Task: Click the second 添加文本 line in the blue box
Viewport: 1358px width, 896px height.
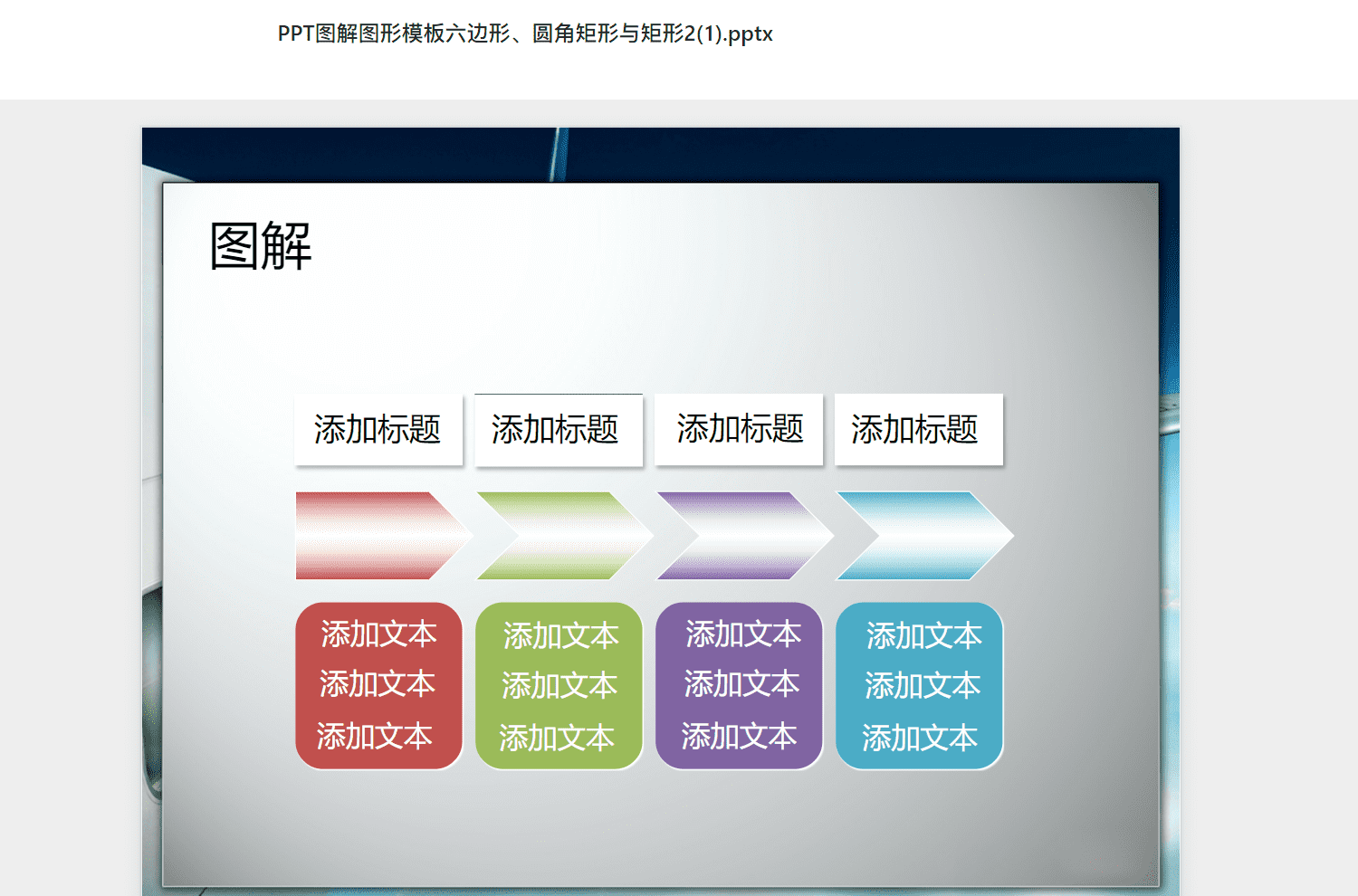Action: (x=922, y=686)
